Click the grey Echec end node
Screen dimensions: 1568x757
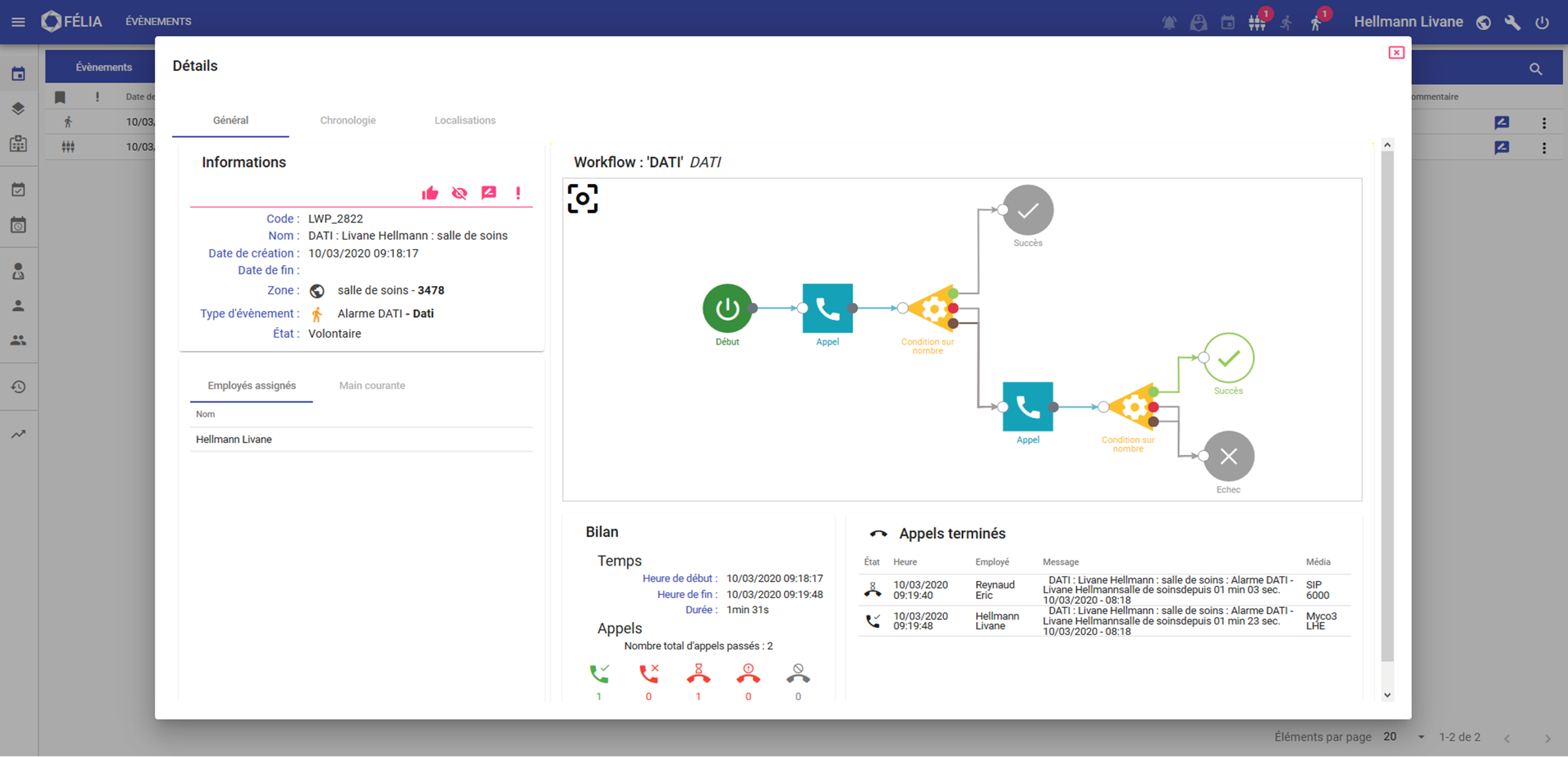pyautogui.click(x=1228, y=456)
